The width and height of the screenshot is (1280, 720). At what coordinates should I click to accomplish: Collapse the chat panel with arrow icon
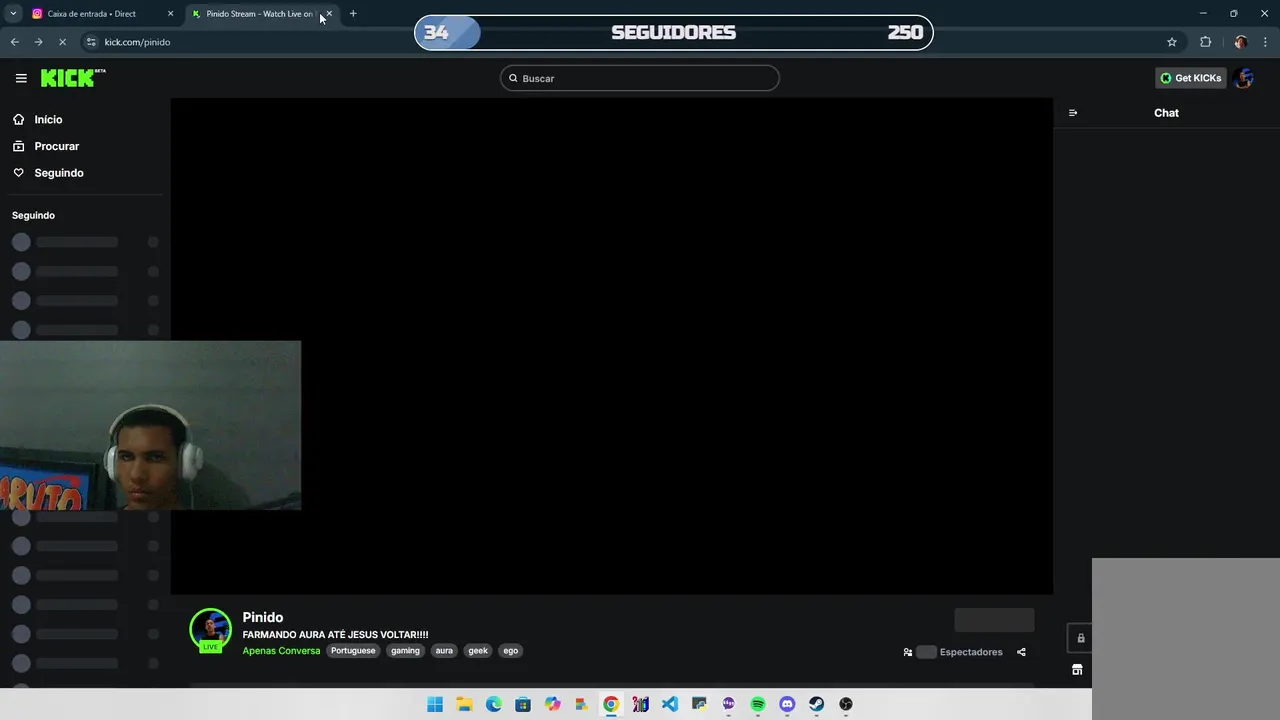coord(1073,113)
